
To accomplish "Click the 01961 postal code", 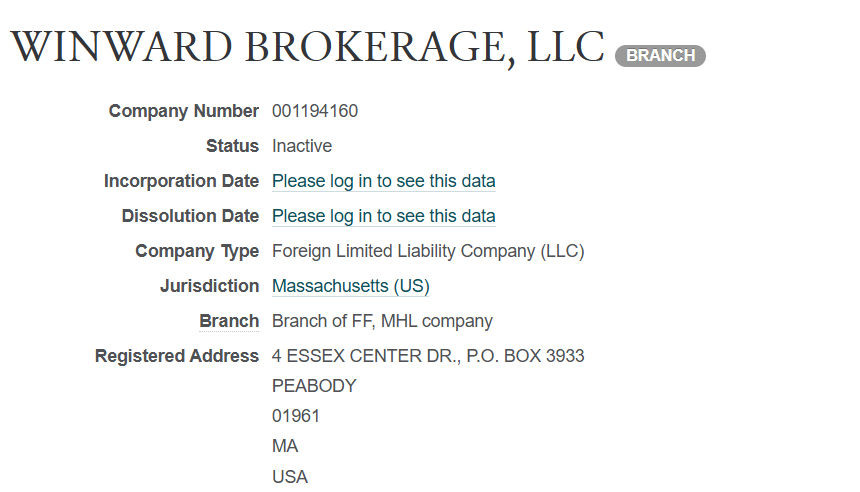I will click(295, 416).
